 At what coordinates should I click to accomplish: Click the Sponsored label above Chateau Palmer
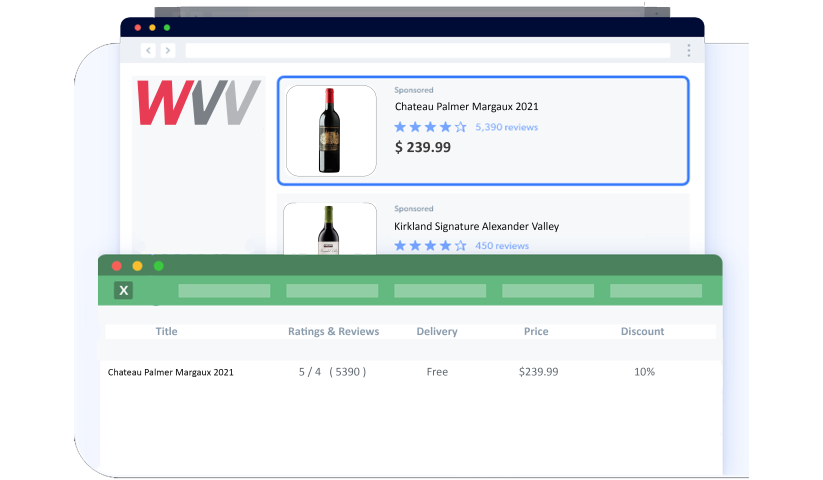414,90
